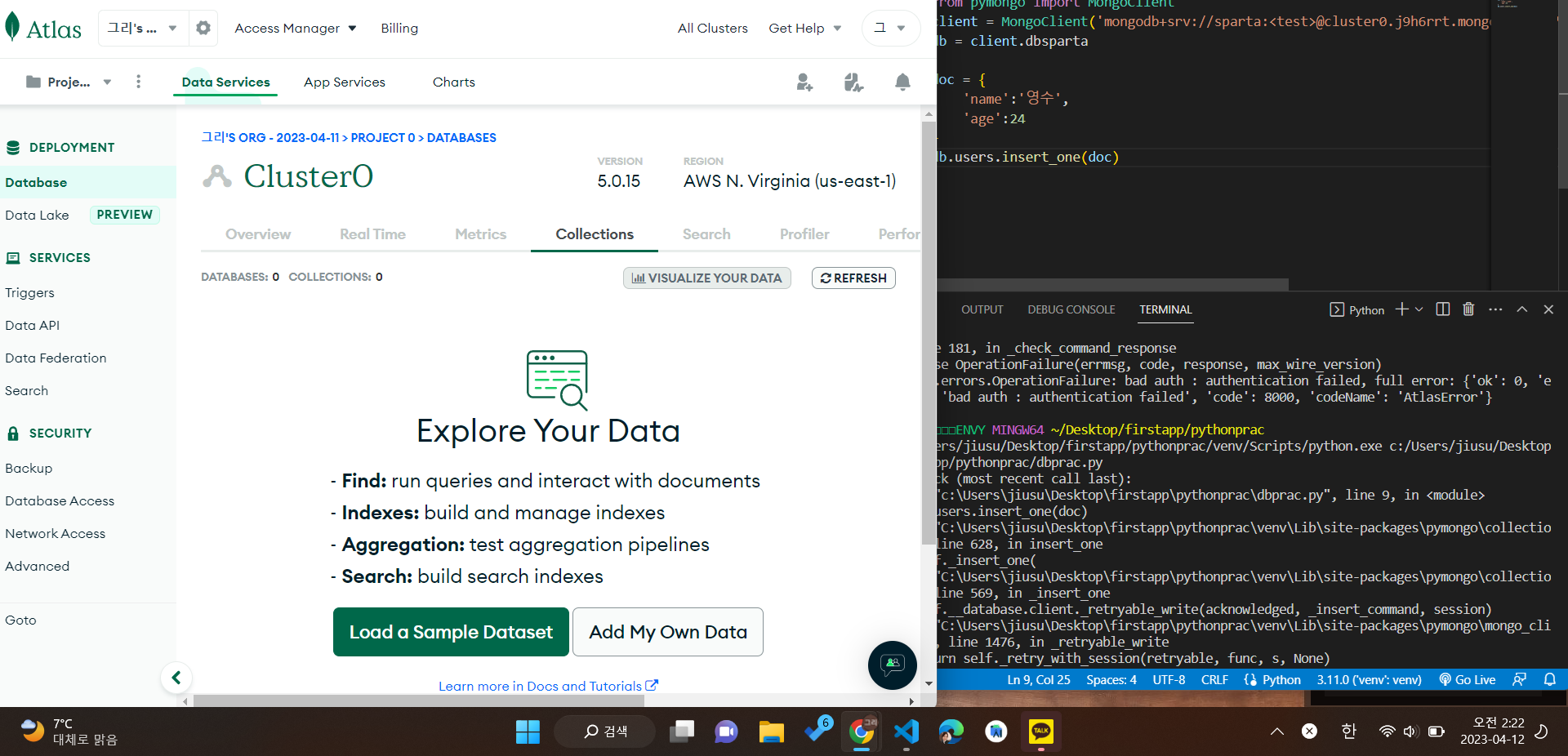
Task: Maximize the VS Code panel size
Action: [1522, 309]
